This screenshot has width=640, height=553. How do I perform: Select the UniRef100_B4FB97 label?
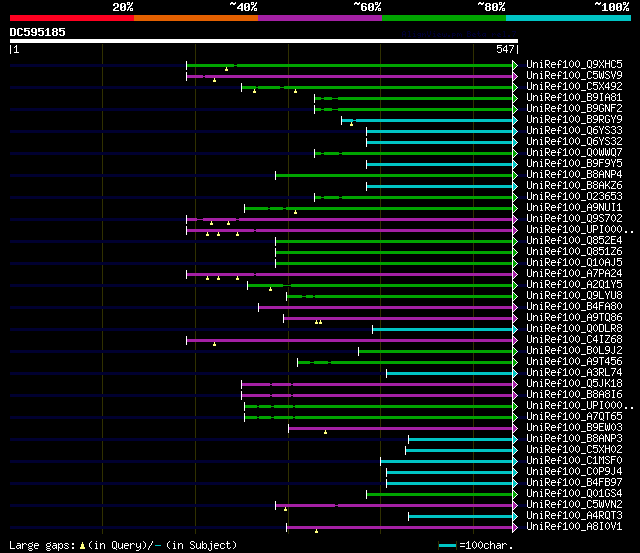(574, 483)
